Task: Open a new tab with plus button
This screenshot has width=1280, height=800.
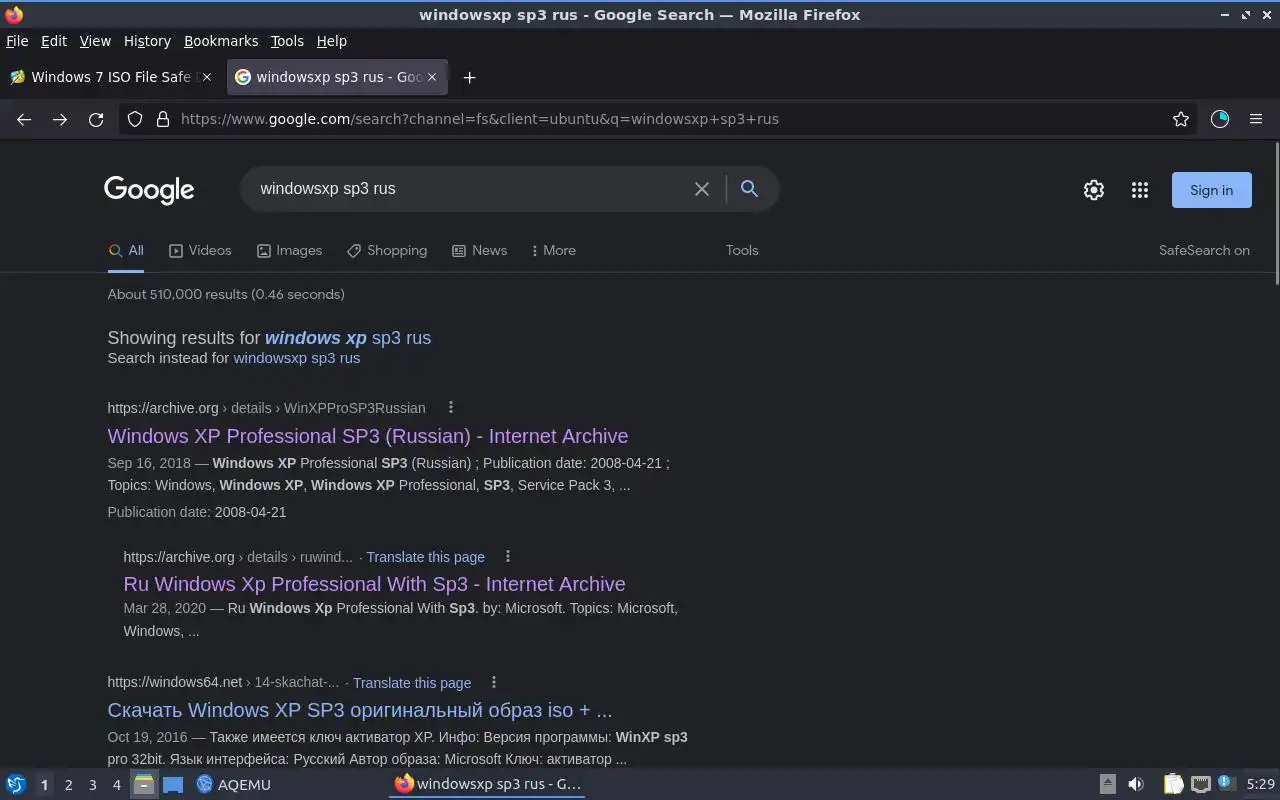Action: [469, 77]
